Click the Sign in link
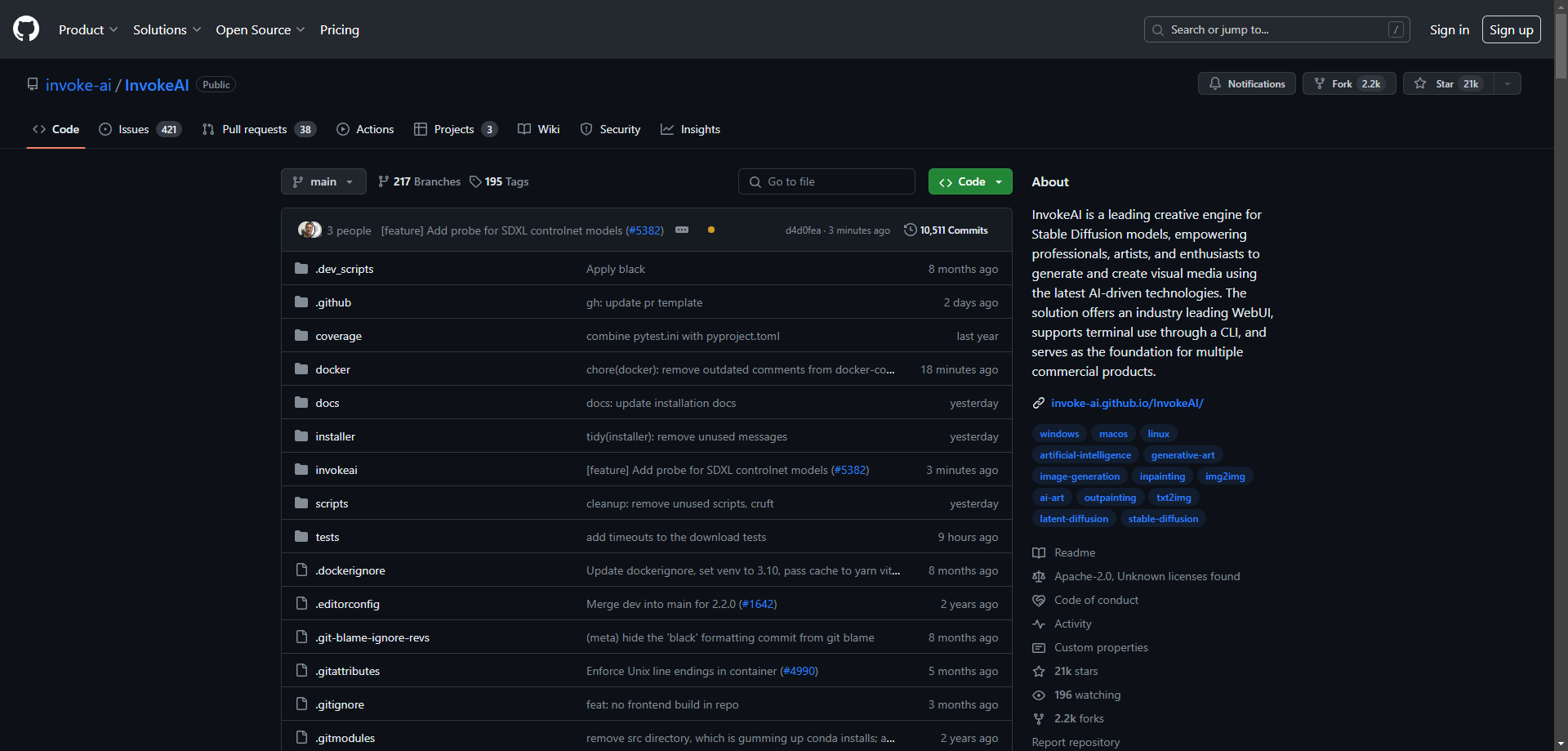 (x=1450, y=29)
